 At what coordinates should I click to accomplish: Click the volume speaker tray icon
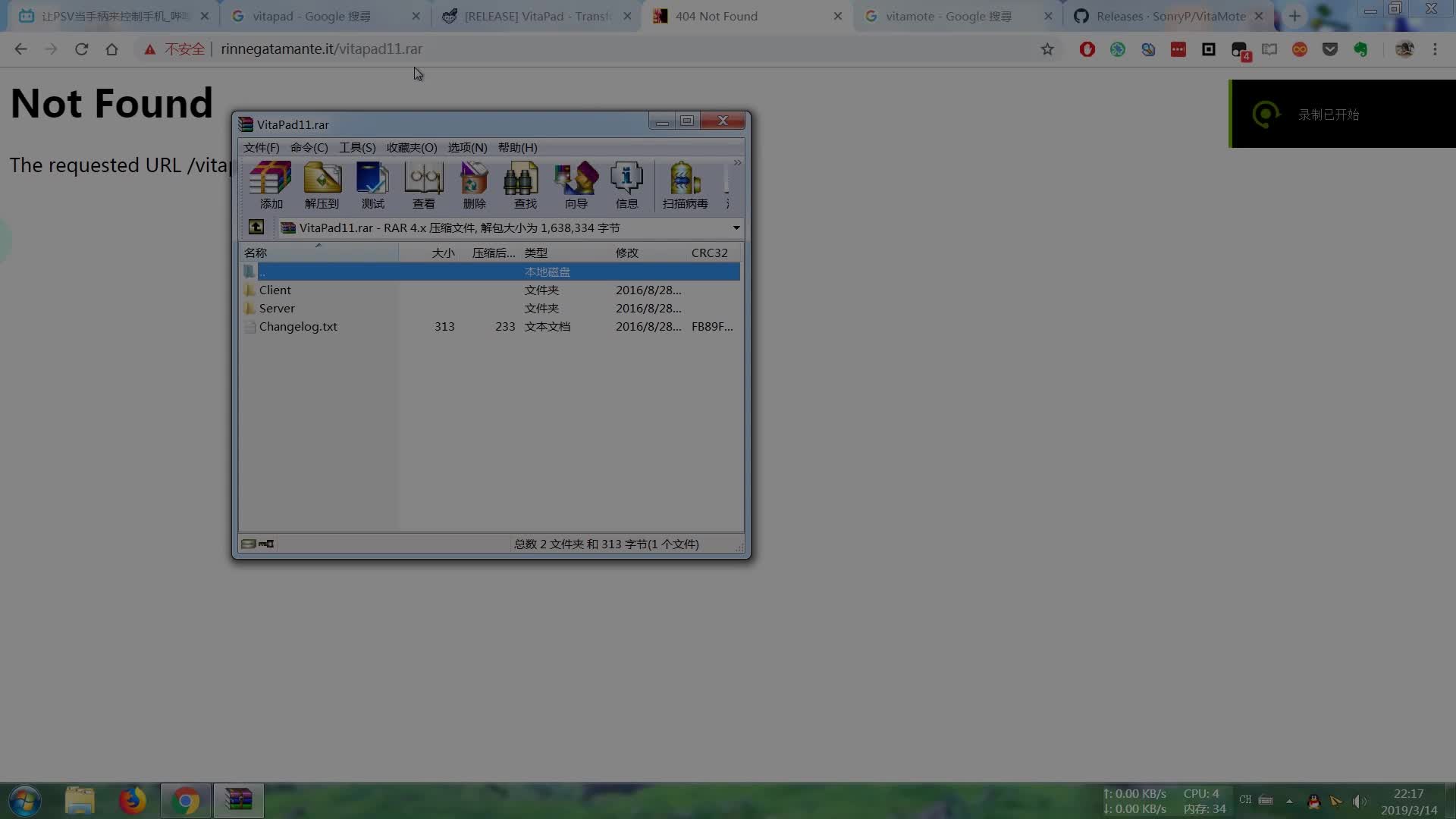(1359, 801)
